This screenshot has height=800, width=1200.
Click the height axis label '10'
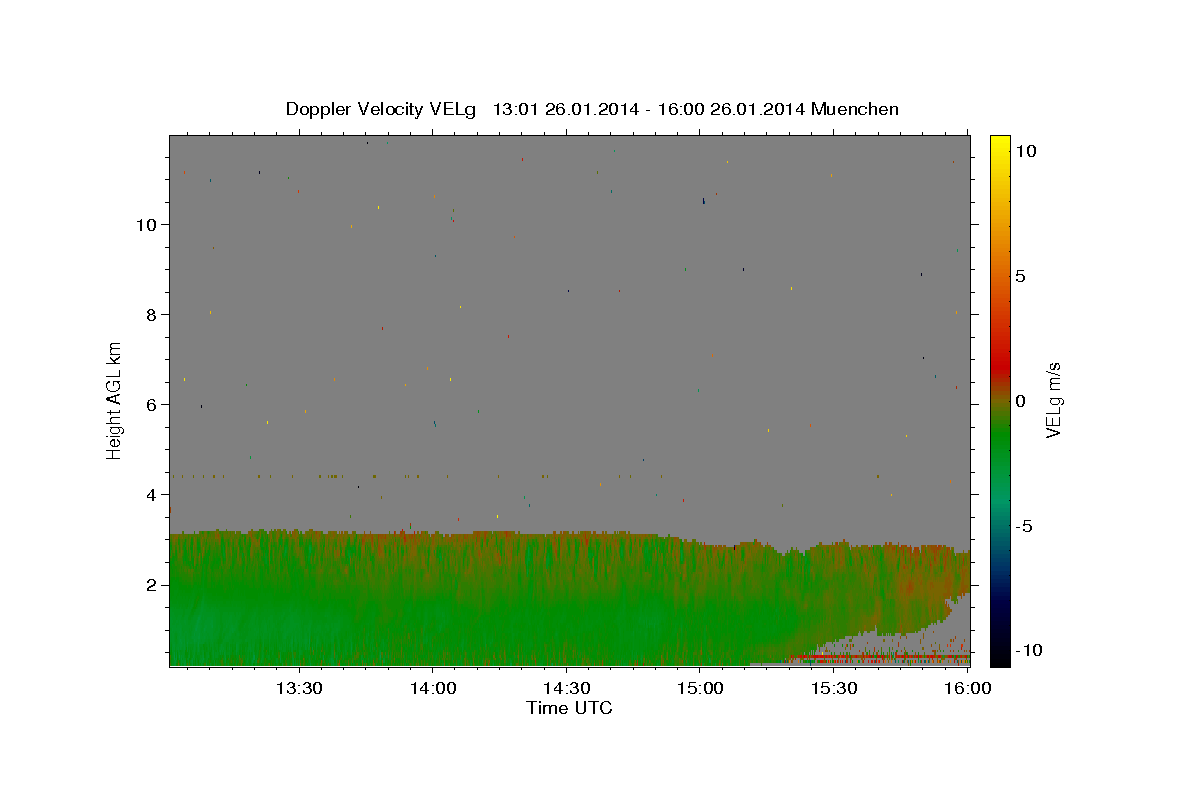click(147, 224)
